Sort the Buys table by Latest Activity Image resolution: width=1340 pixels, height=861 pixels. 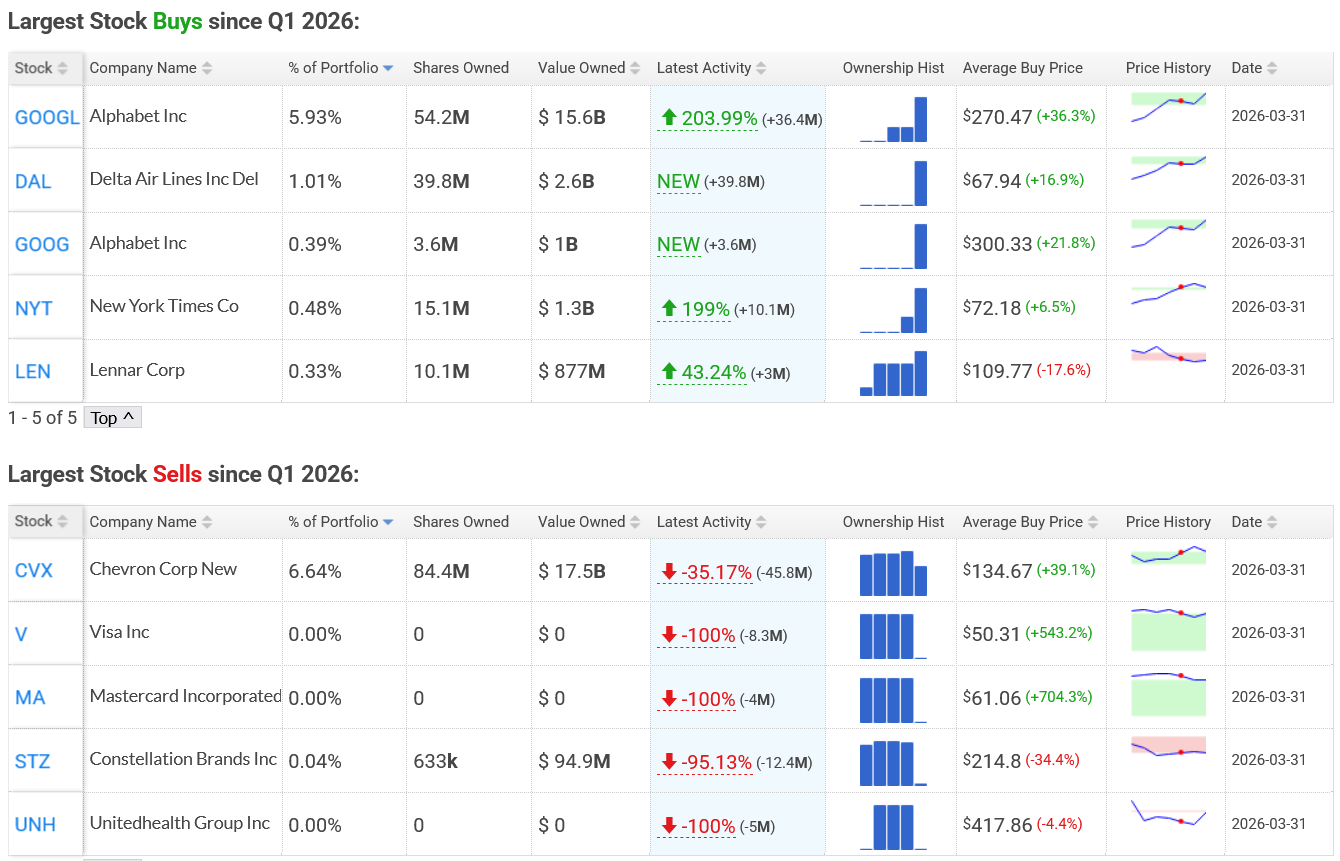pos(711,68)
